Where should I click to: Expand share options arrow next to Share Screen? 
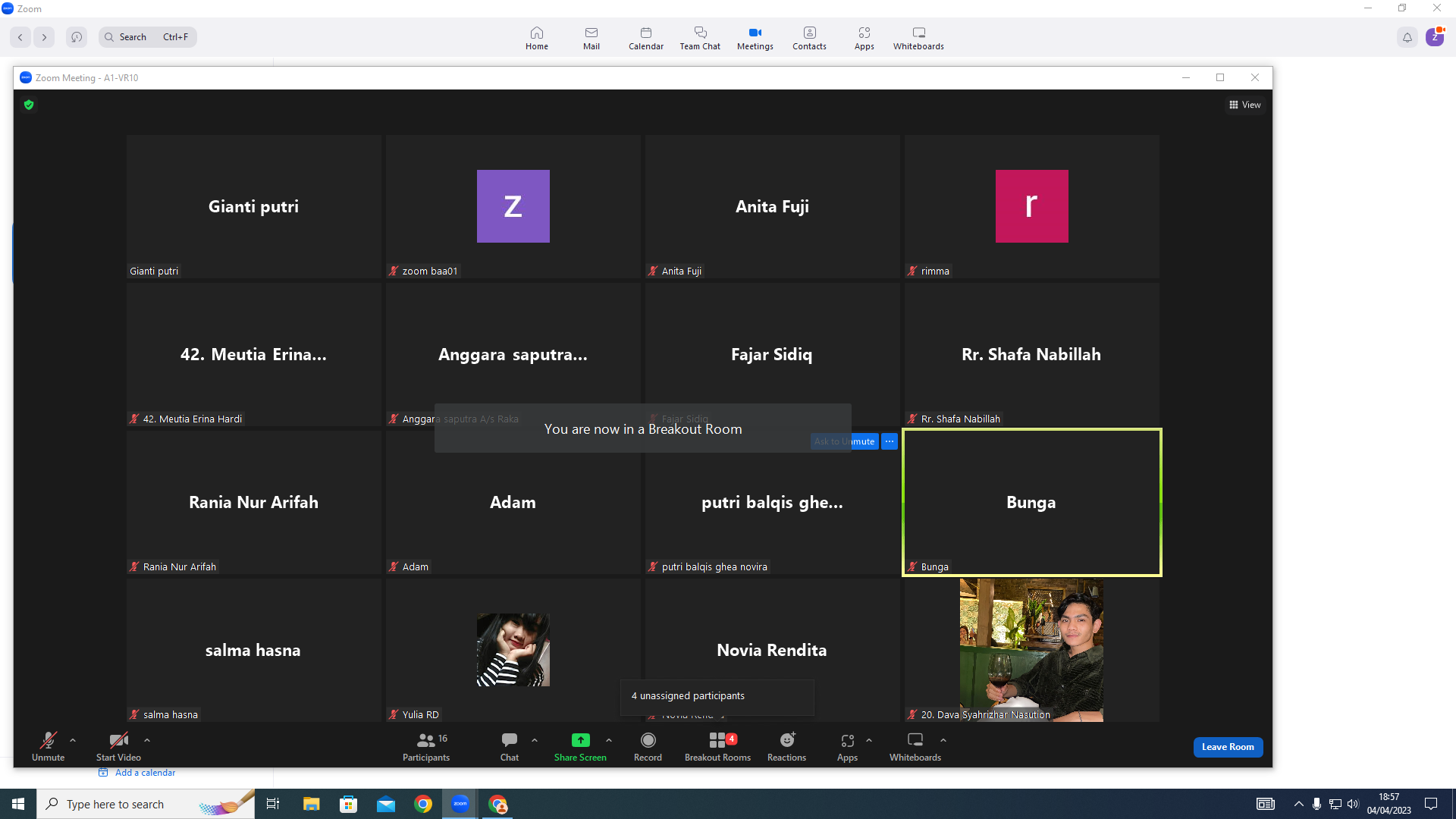click(609, 740)
